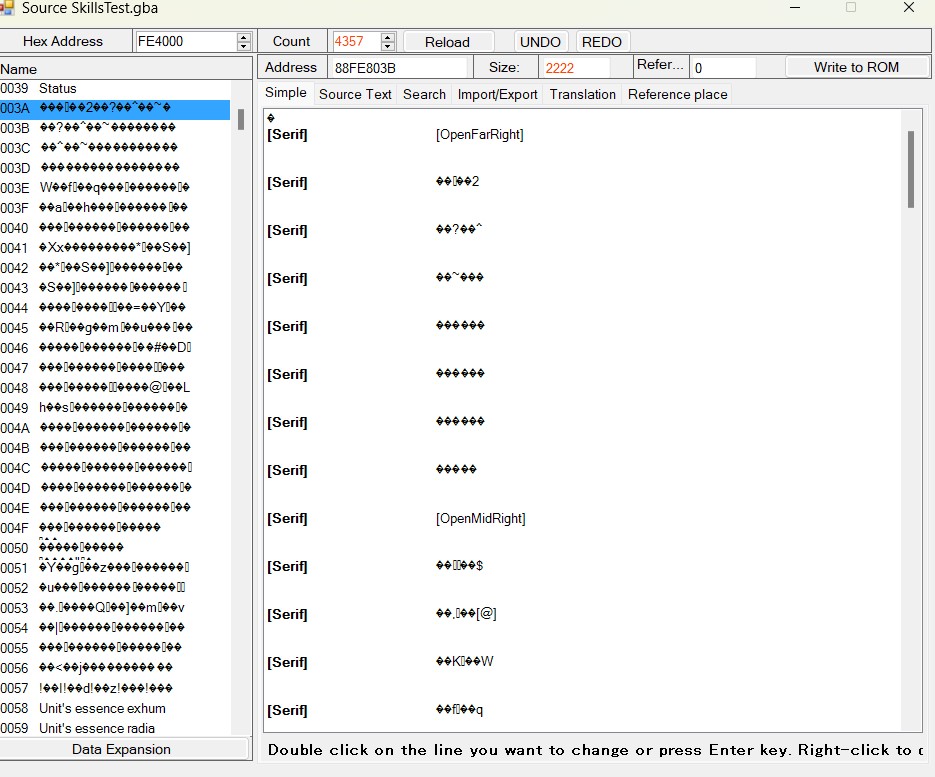935x777 pixels.
Task: Open the Import/Export tab
Action: pyautogui.click(x=497, y=94)
